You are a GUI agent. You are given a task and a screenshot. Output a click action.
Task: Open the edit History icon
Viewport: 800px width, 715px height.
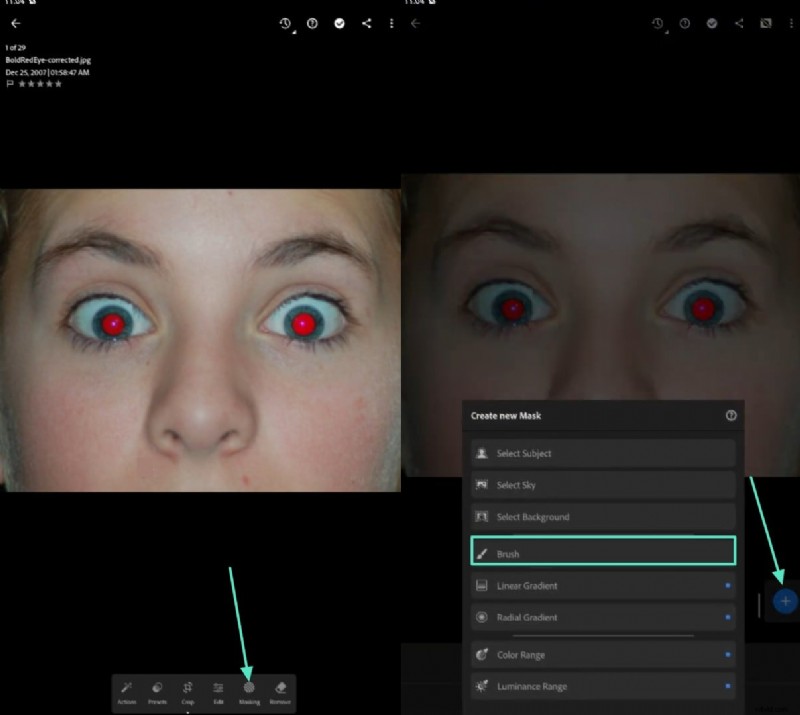[x=285, y=22]
